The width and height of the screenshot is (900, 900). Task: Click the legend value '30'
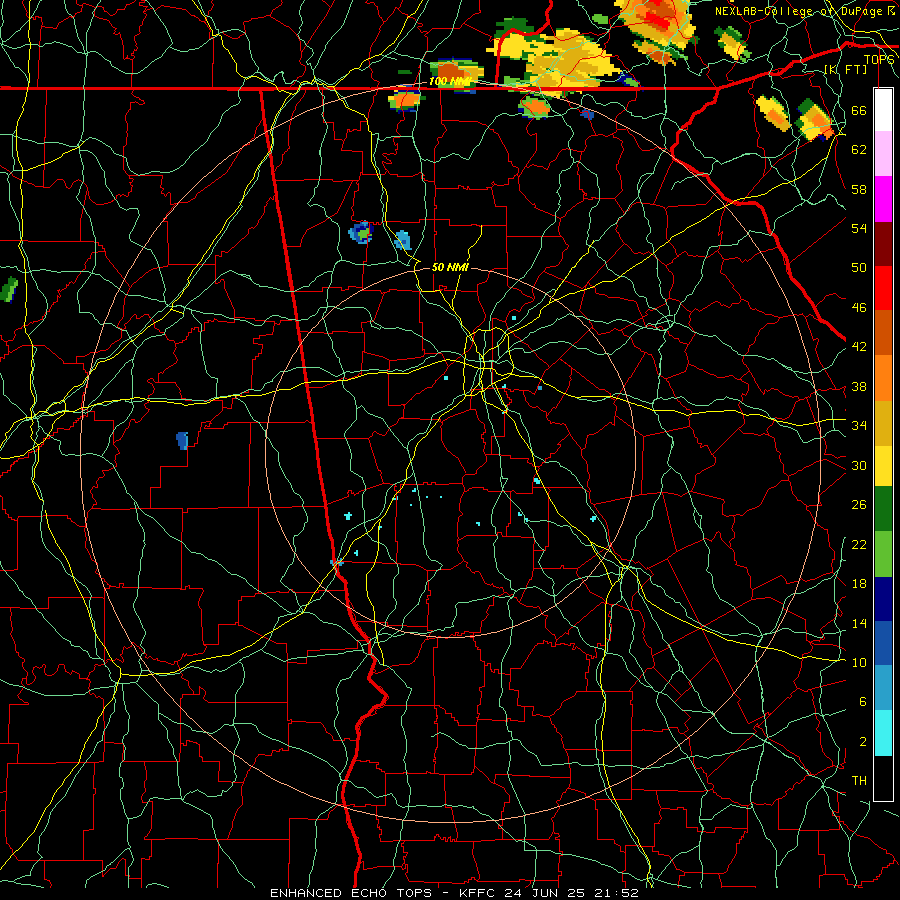pyautogui.click(x=859, y=465)
